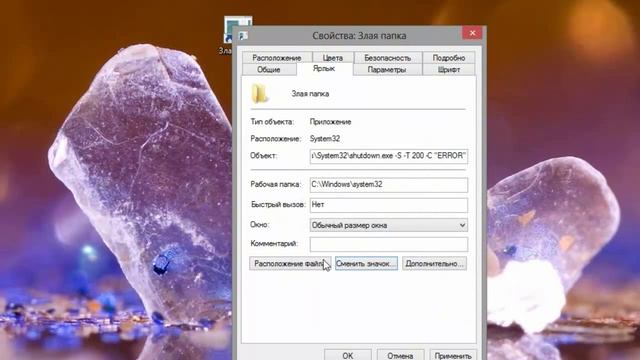Click the empty Комментарий field
This screenshot has width=640, height=360.
389,244
